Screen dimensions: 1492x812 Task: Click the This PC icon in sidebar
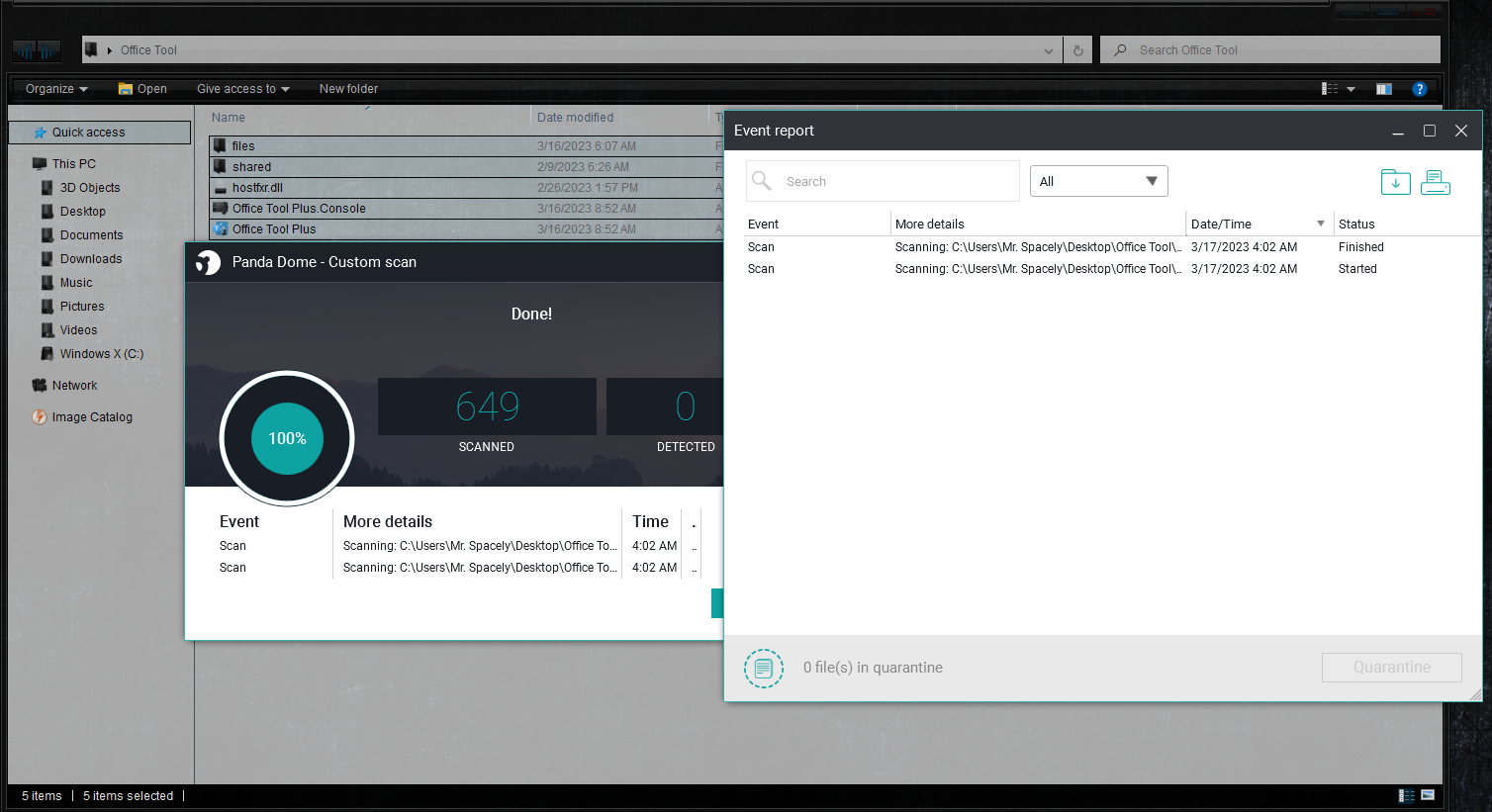click(x=40, y=164)
